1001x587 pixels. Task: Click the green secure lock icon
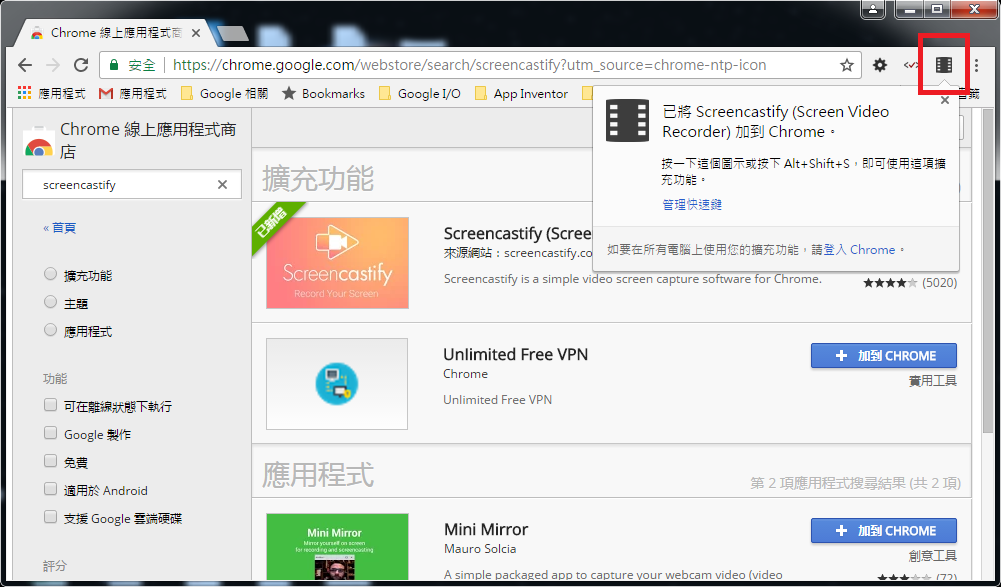pos(114,65)
